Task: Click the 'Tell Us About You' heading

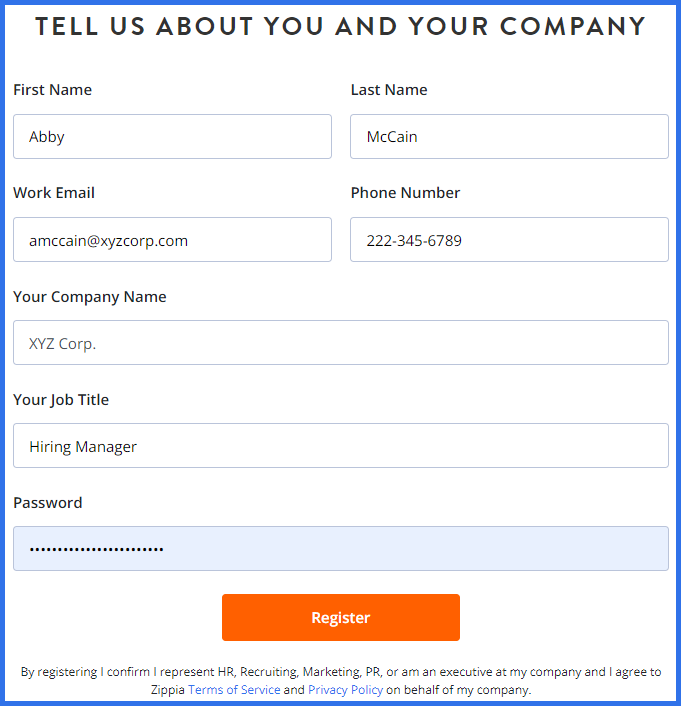Action: pos(340,27)
